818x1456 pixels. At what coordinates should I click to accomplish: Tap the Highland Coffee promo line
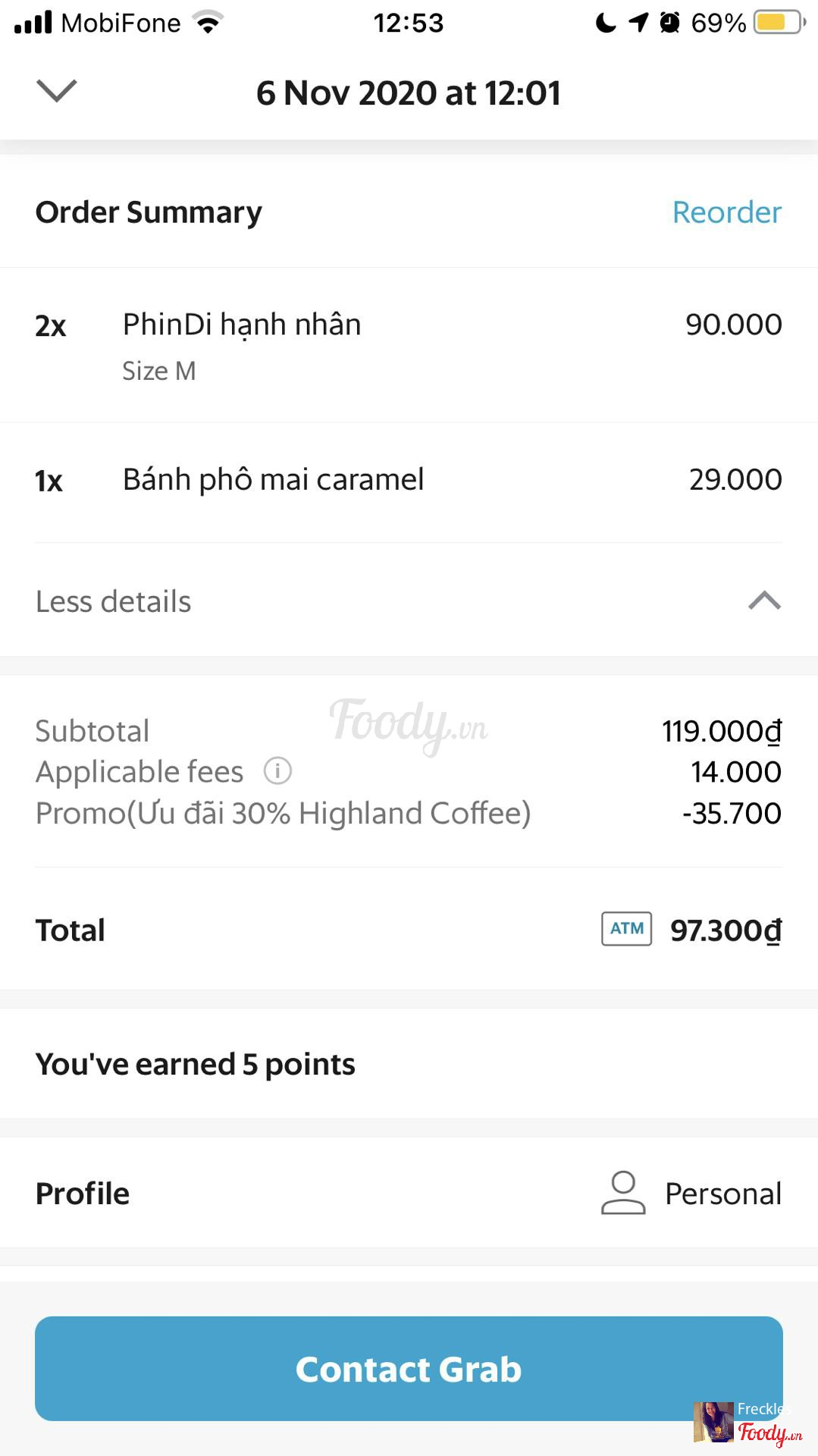283,813
